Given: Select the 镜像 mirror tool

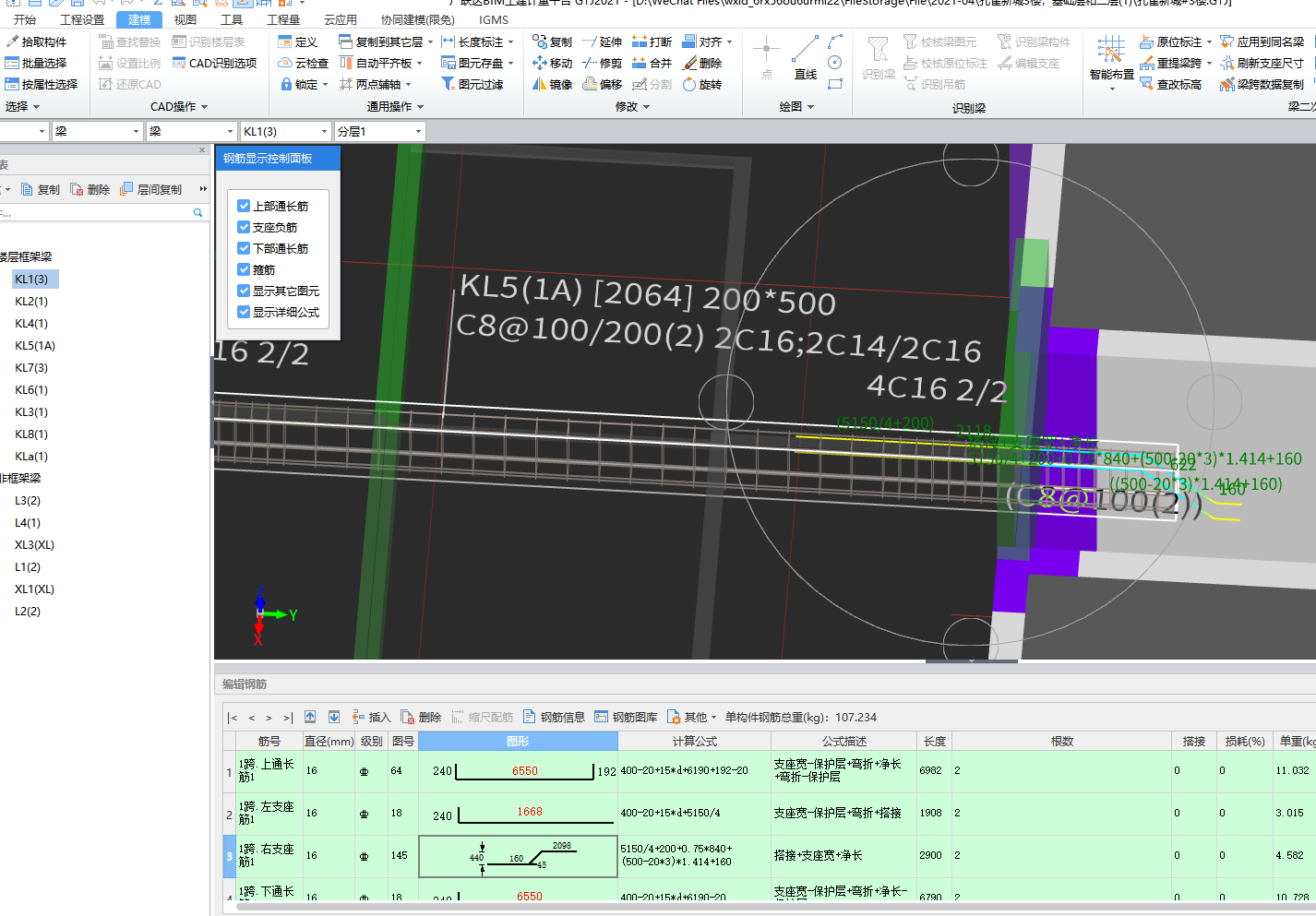Looking at the screenshot, I should pyautogui.click(x=552, y=84).
